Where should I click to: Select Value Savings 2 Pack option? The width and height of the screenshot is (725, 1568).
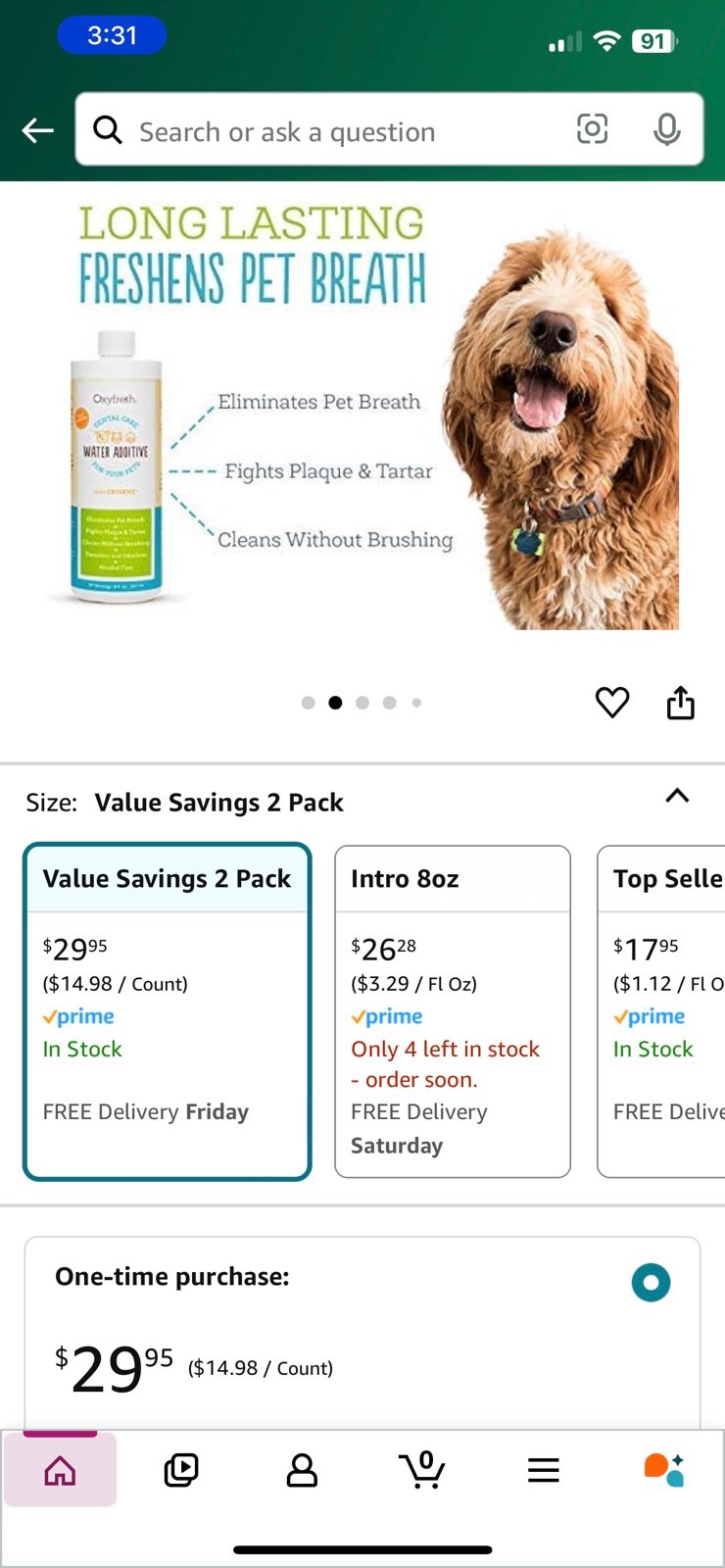pyautogui.click(x=168, y=1011)
